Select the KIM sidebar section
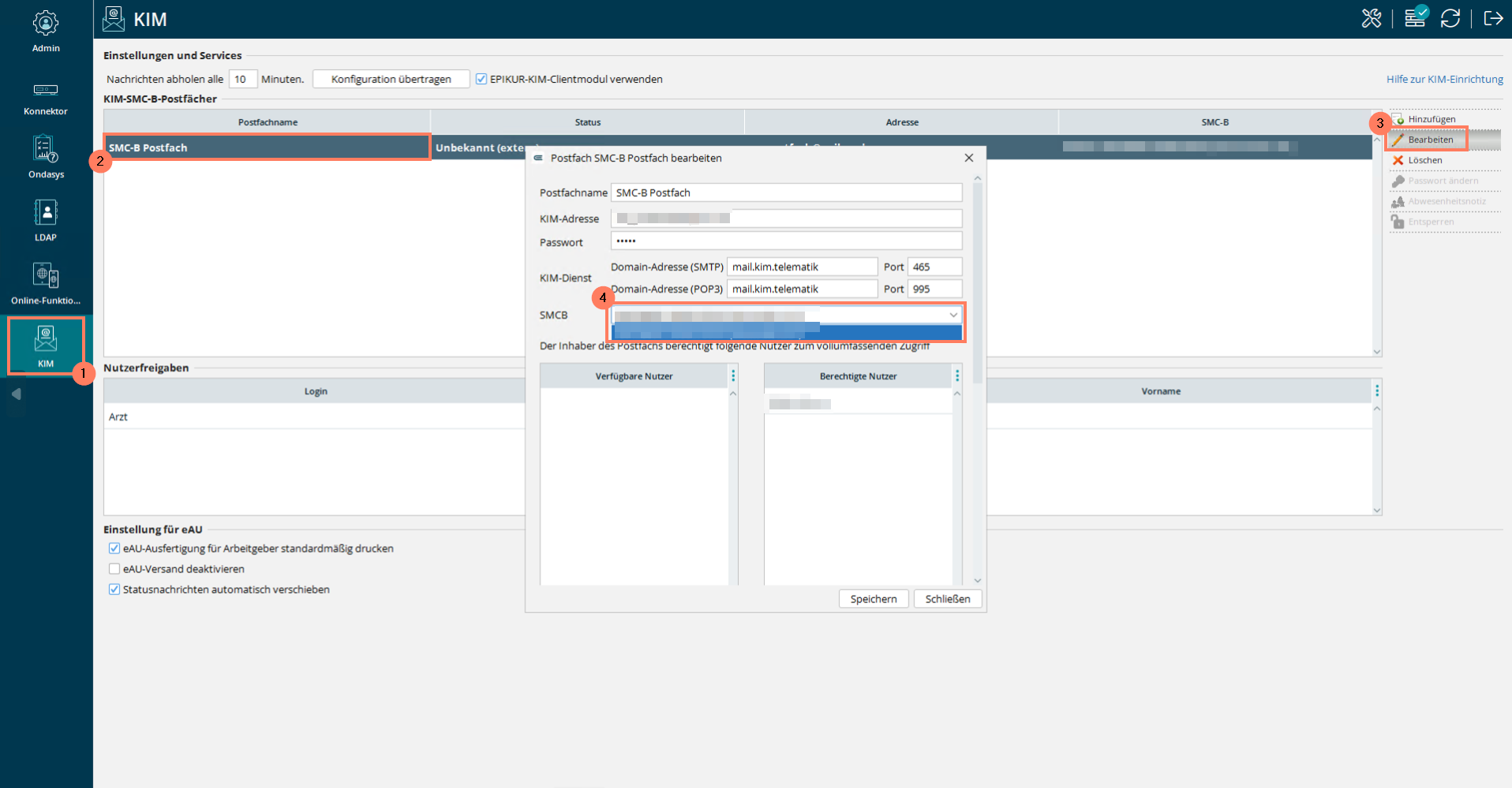Screen dimensions: 1512x788 pyautogui.click(x=46, y=346)
